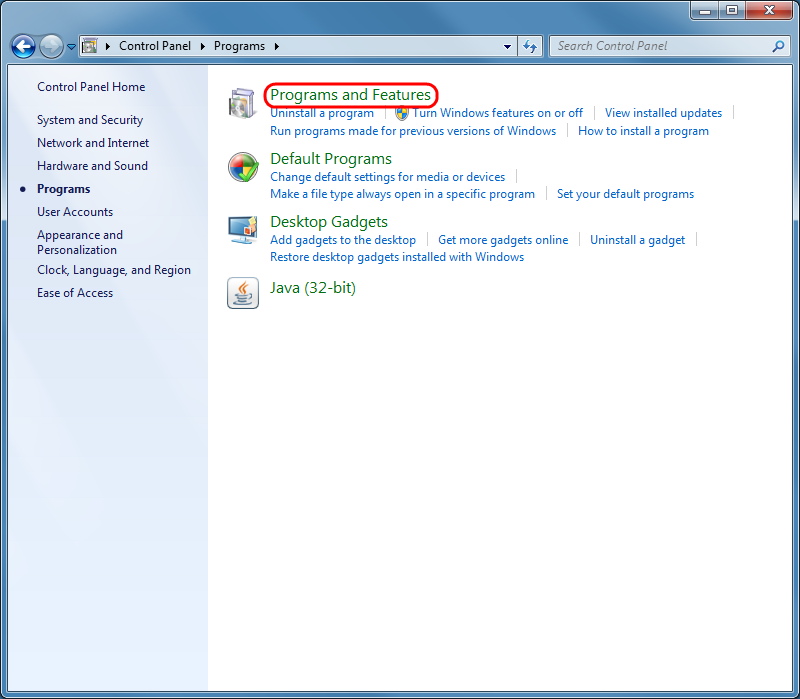This screenshot has width=800, height=699.
Task: Open Network and Internet category
Action: [93, 143]
